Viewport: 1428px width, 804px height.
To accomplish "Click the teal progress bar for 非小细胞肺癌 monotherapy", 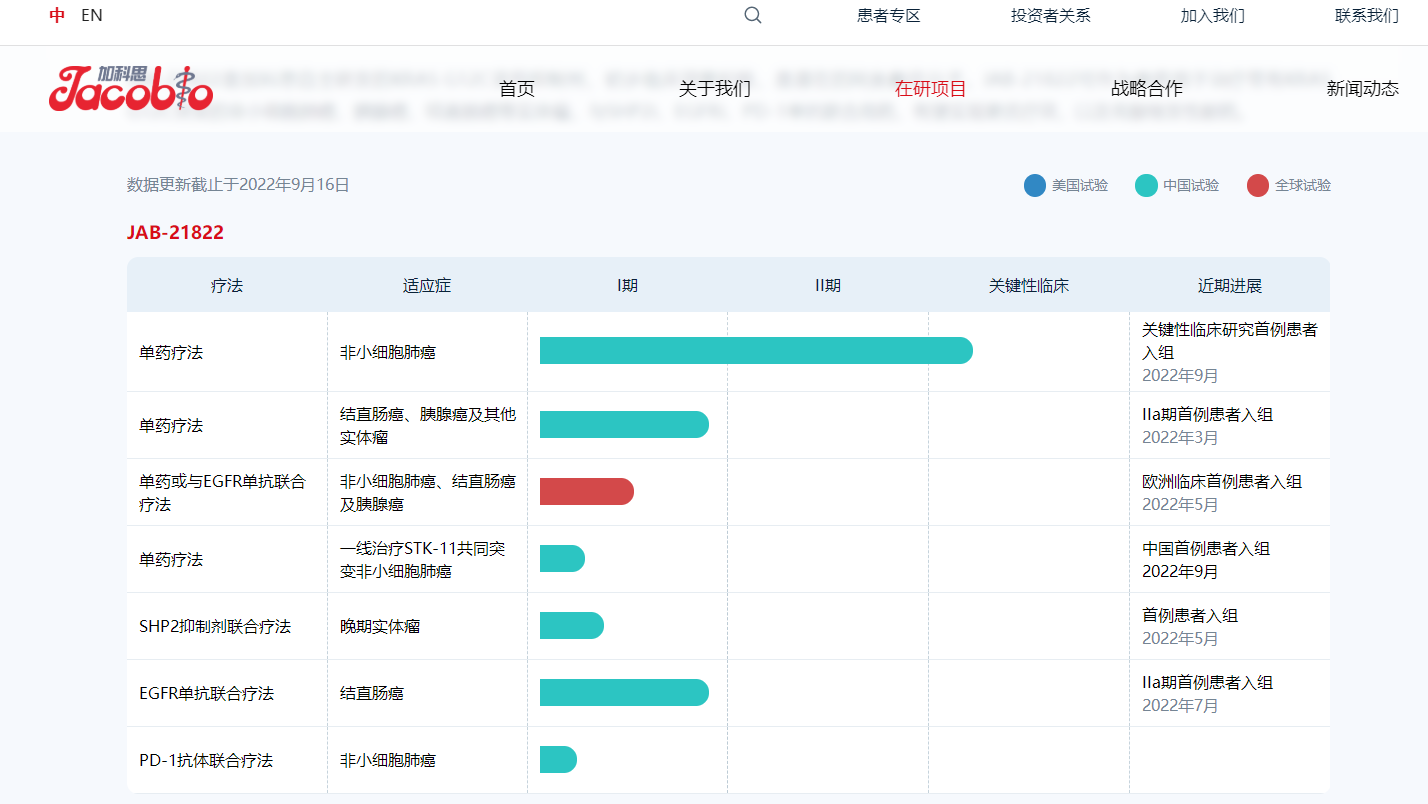I will click(x=756, y=351).
